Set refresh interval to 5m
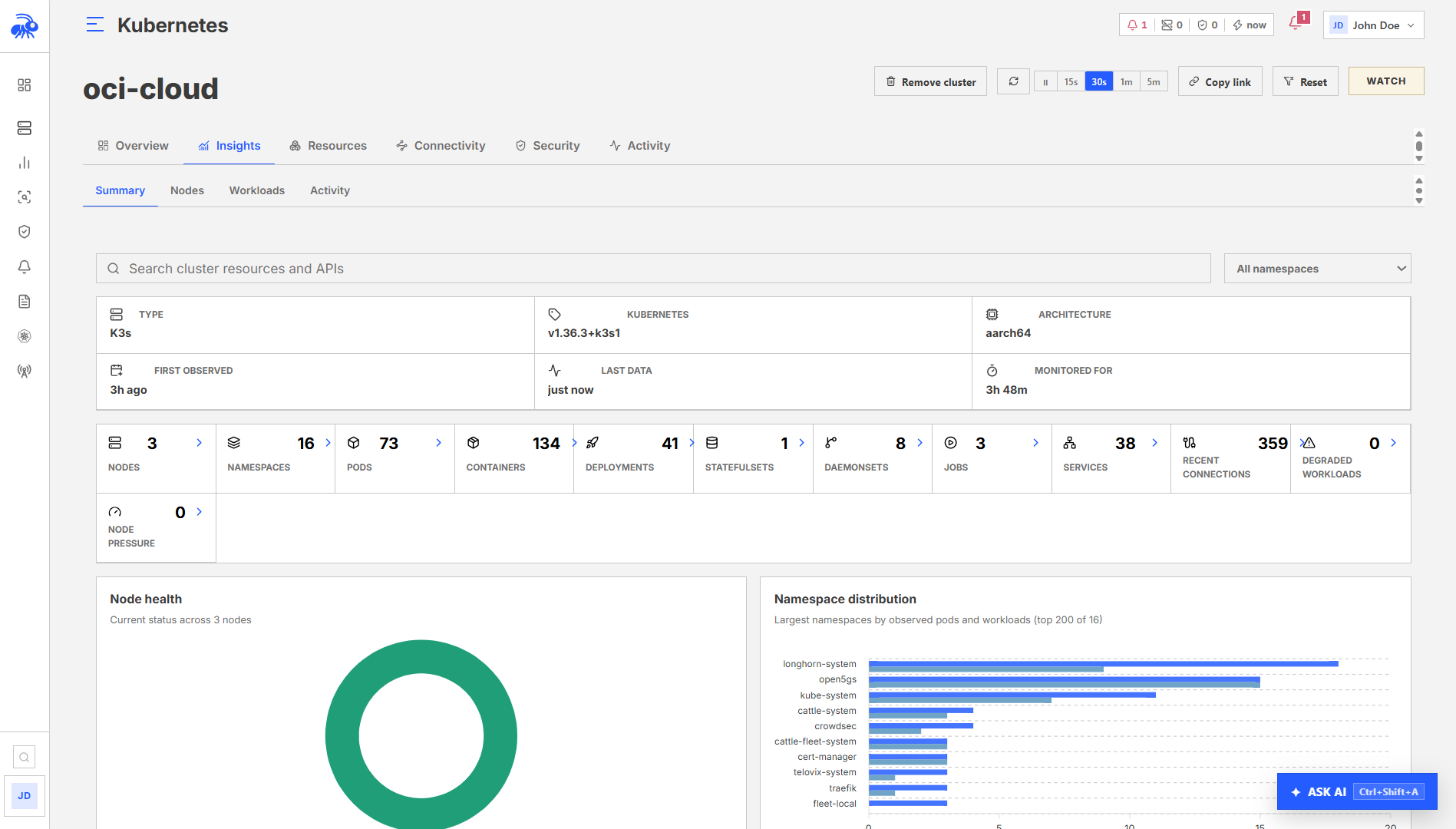Screen dimensions: 1456x829 [x=1154, y=82]
